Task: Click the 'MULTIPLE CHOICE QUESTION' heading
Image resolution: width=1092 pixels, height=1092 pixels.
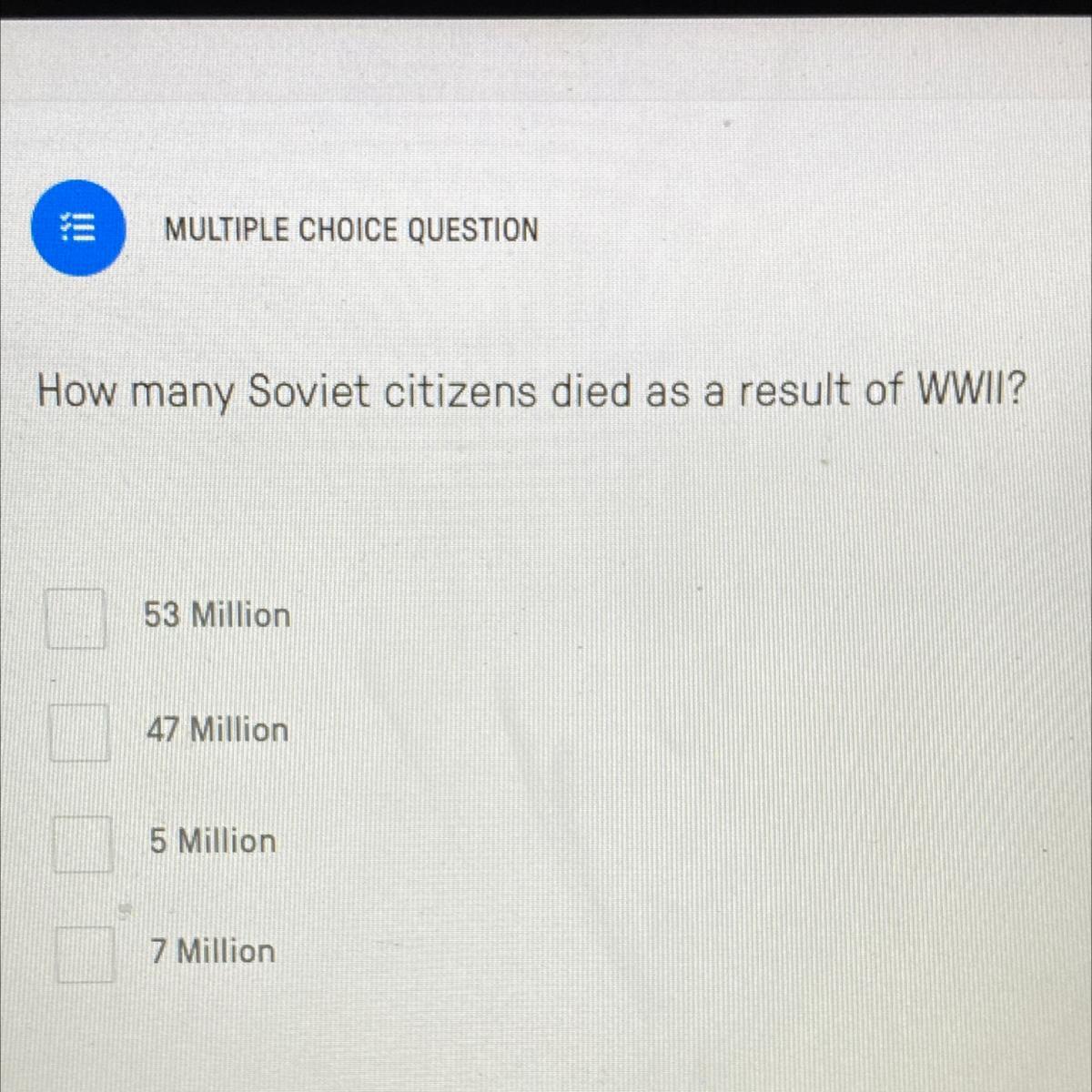Action: [x=351, y=229]
